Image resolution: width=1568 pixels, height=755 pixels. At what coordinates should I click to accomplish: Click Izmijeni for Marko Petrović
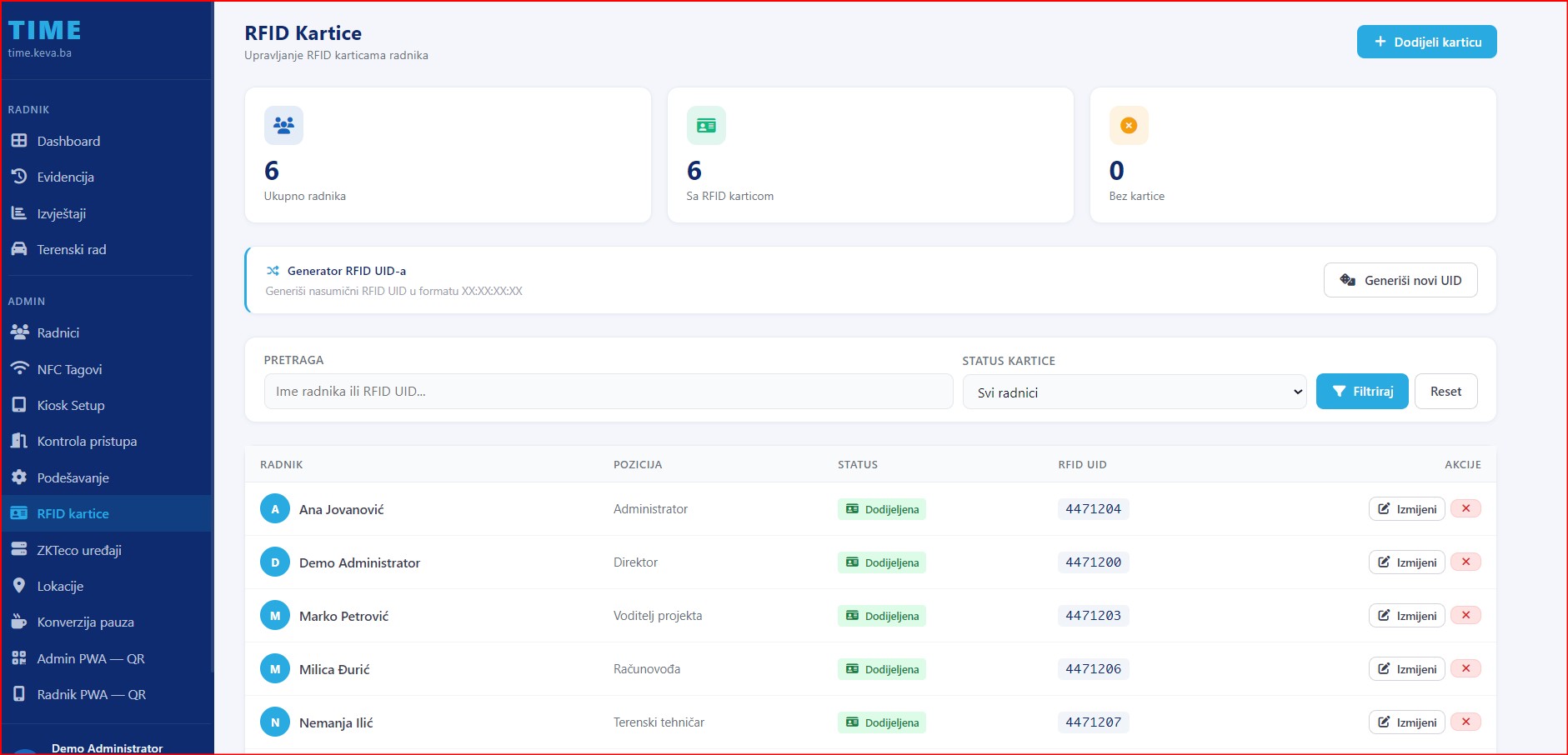1406,616
